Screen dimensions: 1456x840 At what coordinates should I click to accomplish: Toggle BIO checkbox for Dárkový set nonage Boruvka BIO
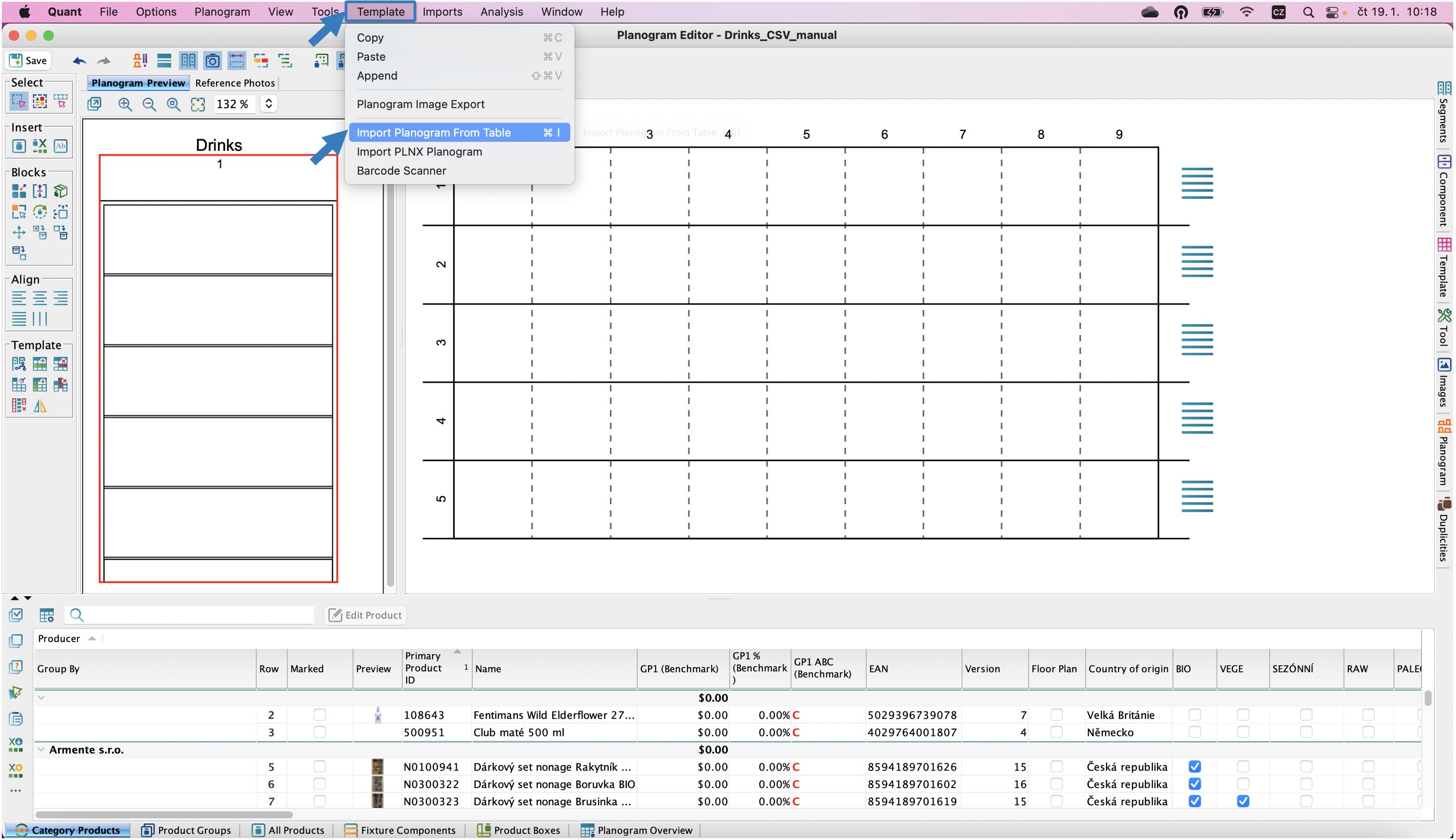pos(1195,784)
